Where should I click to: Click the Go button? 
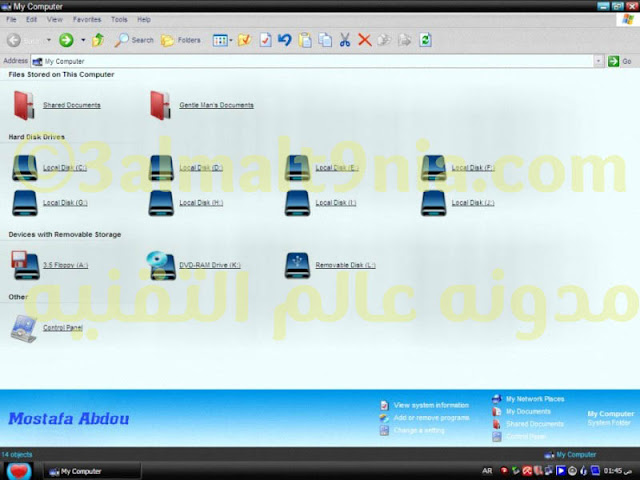click(x=620, y=61)
